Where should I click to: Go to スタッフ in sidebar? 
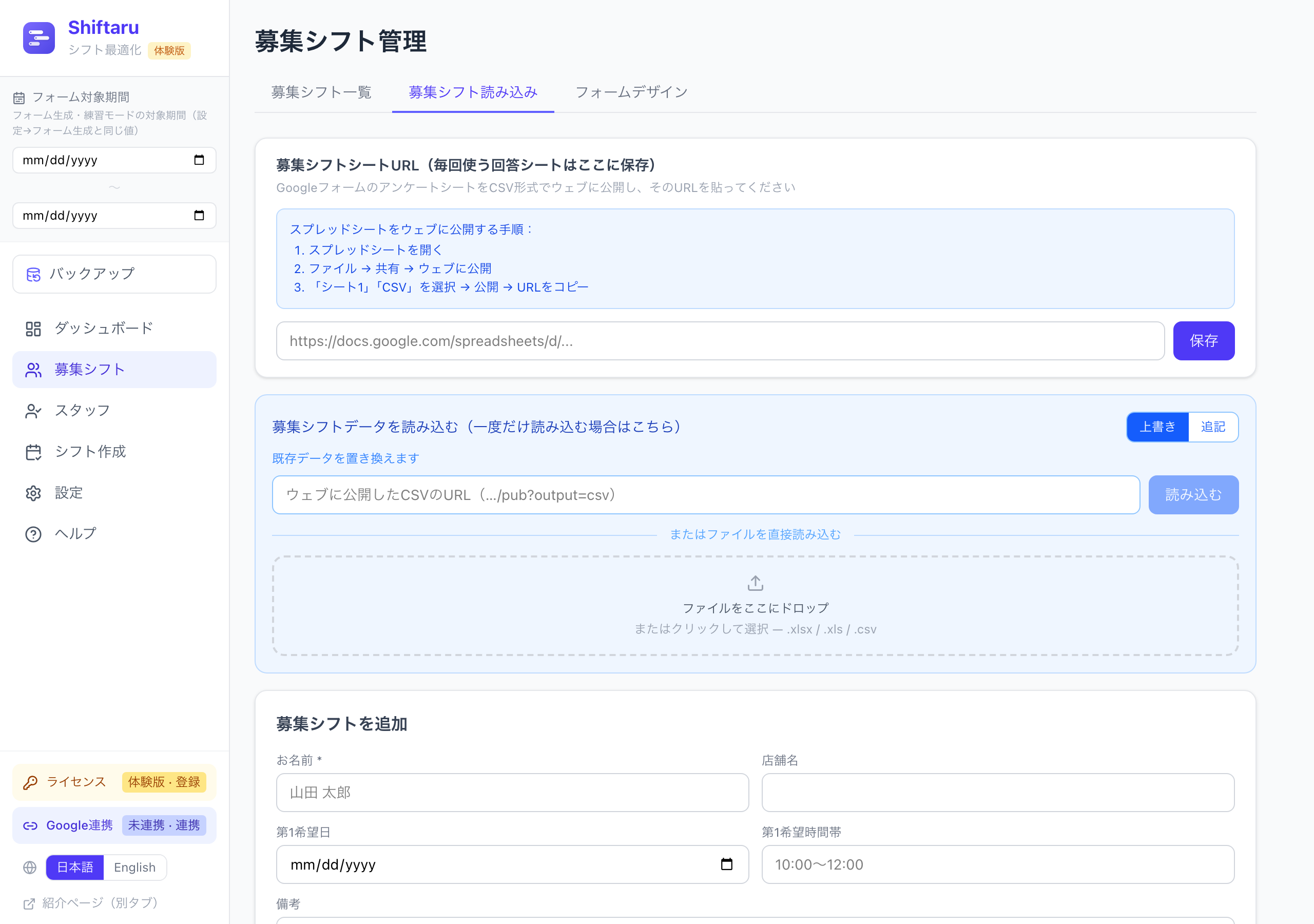click(x=114, y=411)
